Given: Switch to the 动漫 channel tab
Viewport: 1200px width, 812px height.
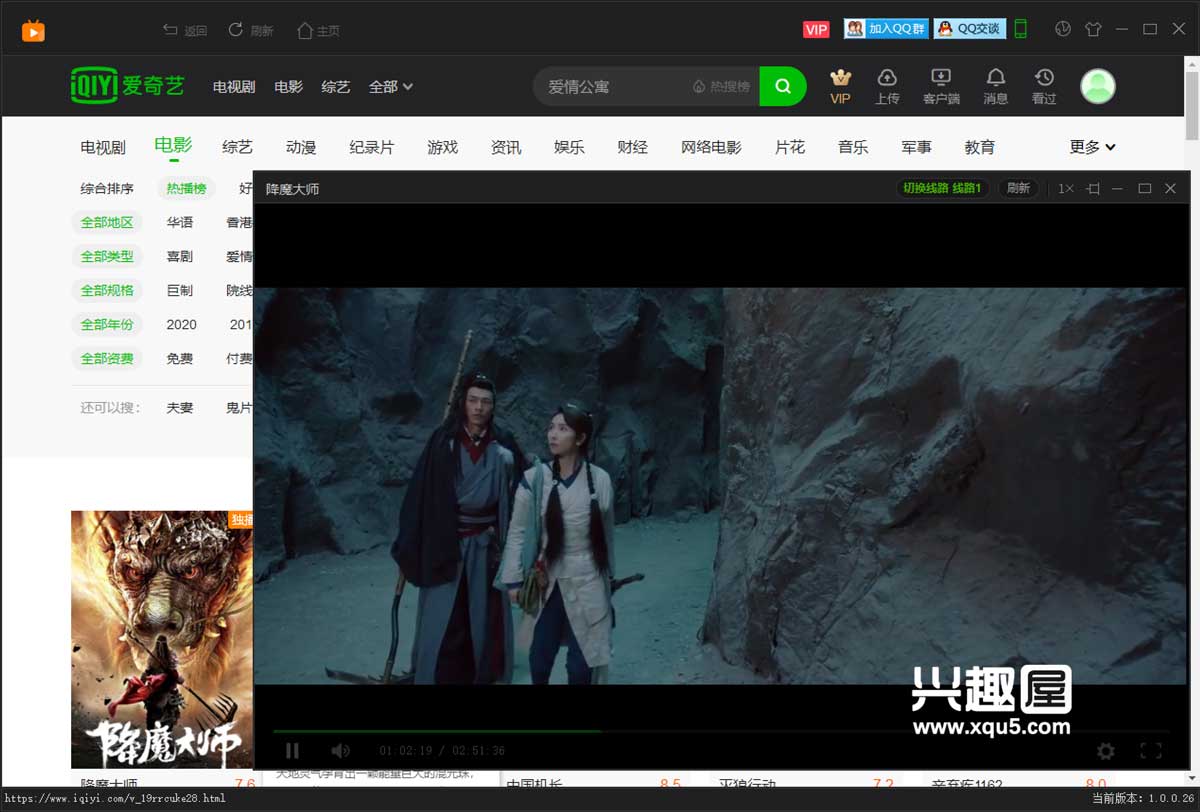Looking at the screenshot, I should pyautogui.click(x=301, y=148).
